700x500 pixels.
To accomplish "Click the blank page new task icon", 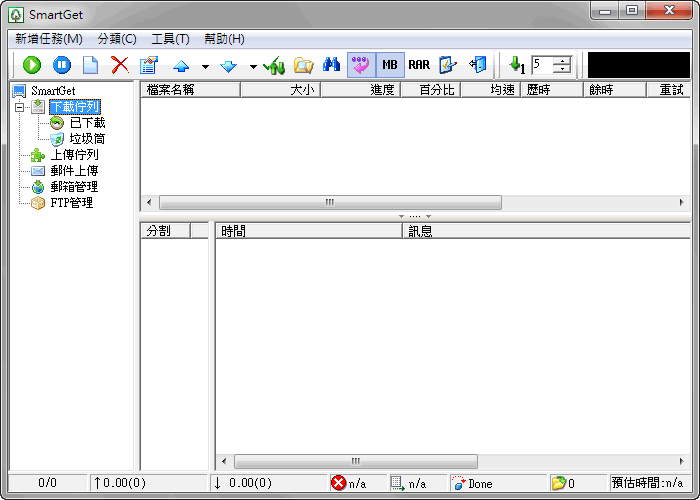I will pyautogui.click(x=90, y=65).
